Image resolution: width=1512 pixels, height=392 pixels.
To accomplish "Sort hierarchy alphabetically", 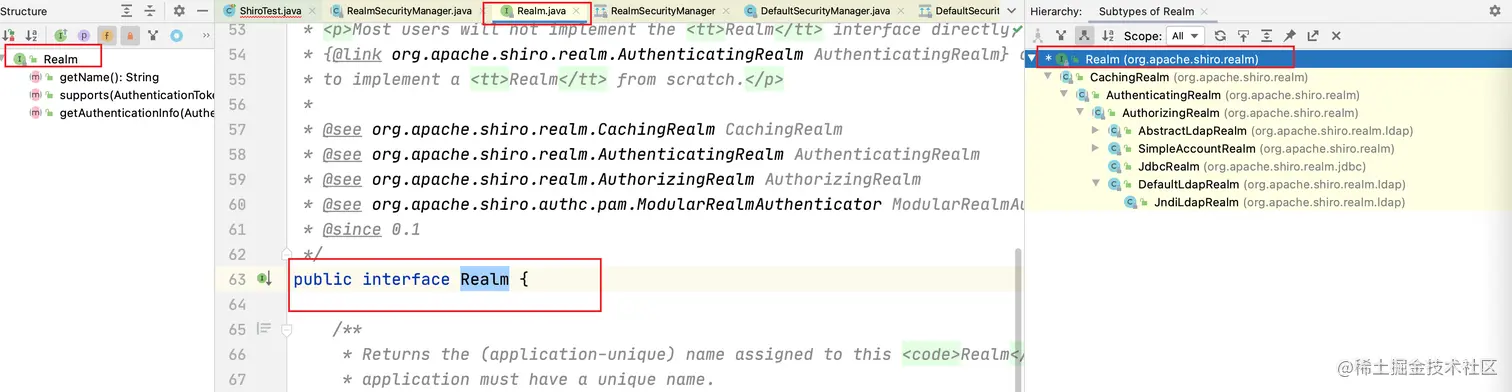I will pos(1108,36).
